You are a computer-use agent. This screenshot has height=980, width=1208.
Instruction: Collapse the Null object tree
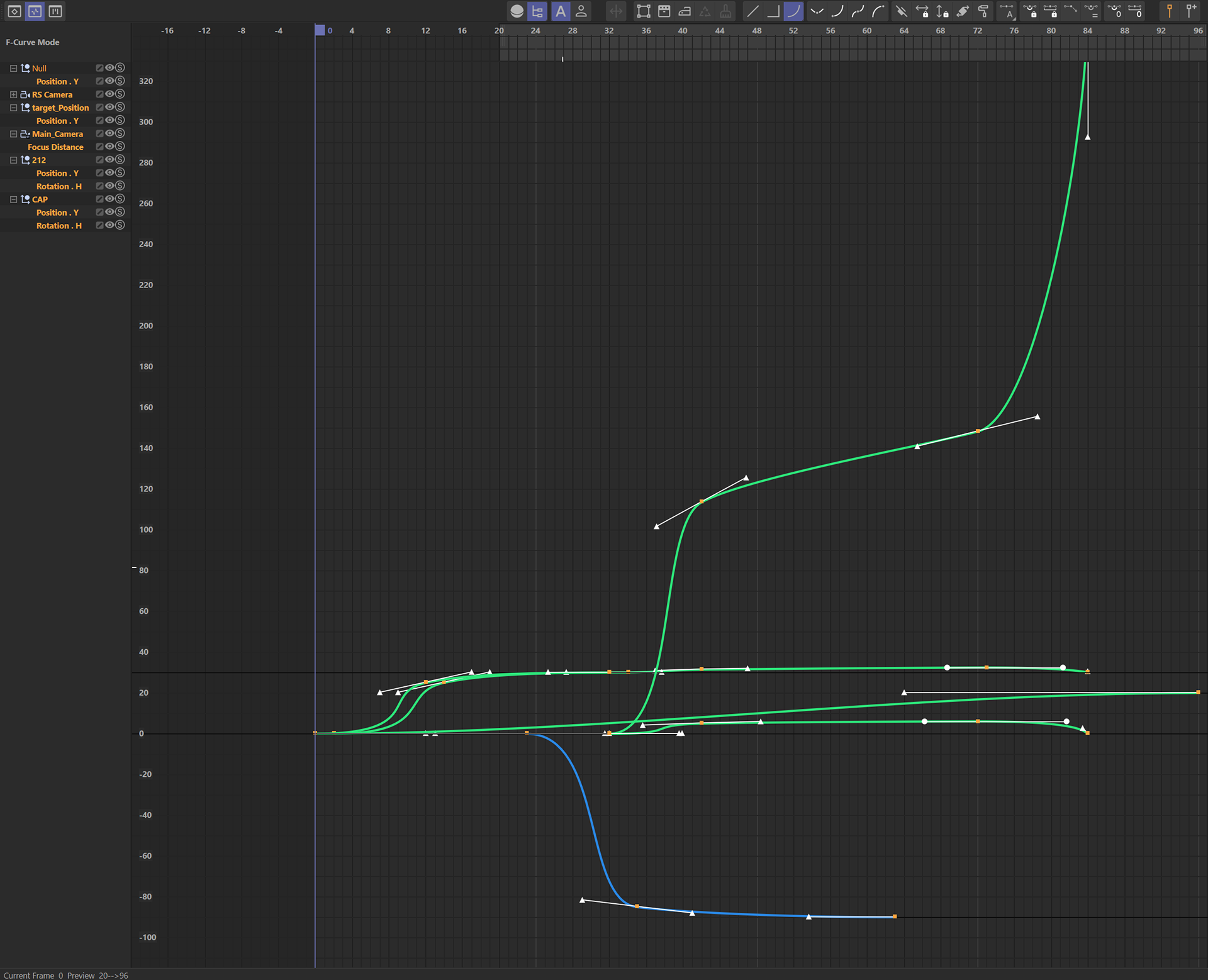click(x=13, y=69)
